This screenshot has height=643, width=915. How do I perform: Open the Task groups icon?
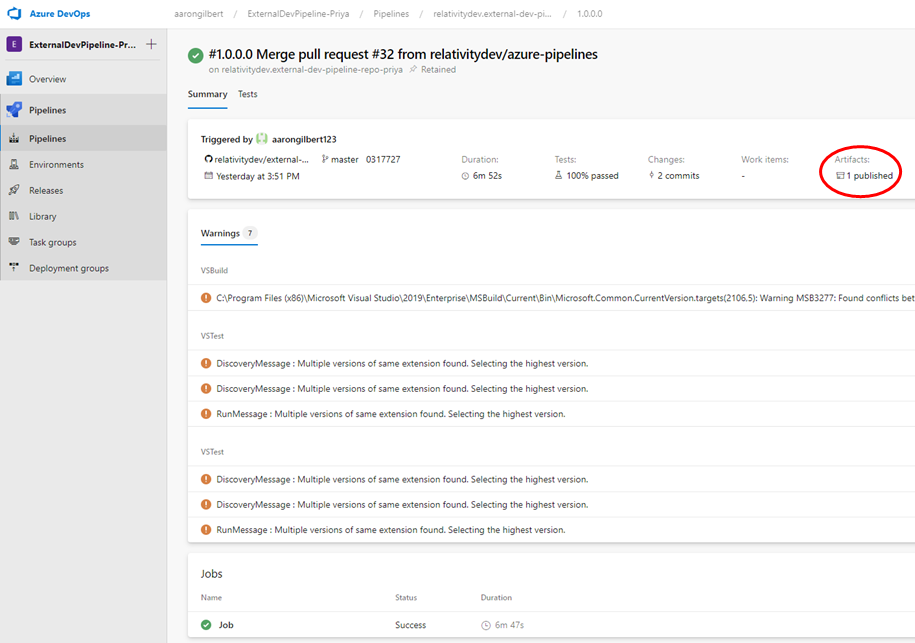pyautogui.click(x=14, y=242)
